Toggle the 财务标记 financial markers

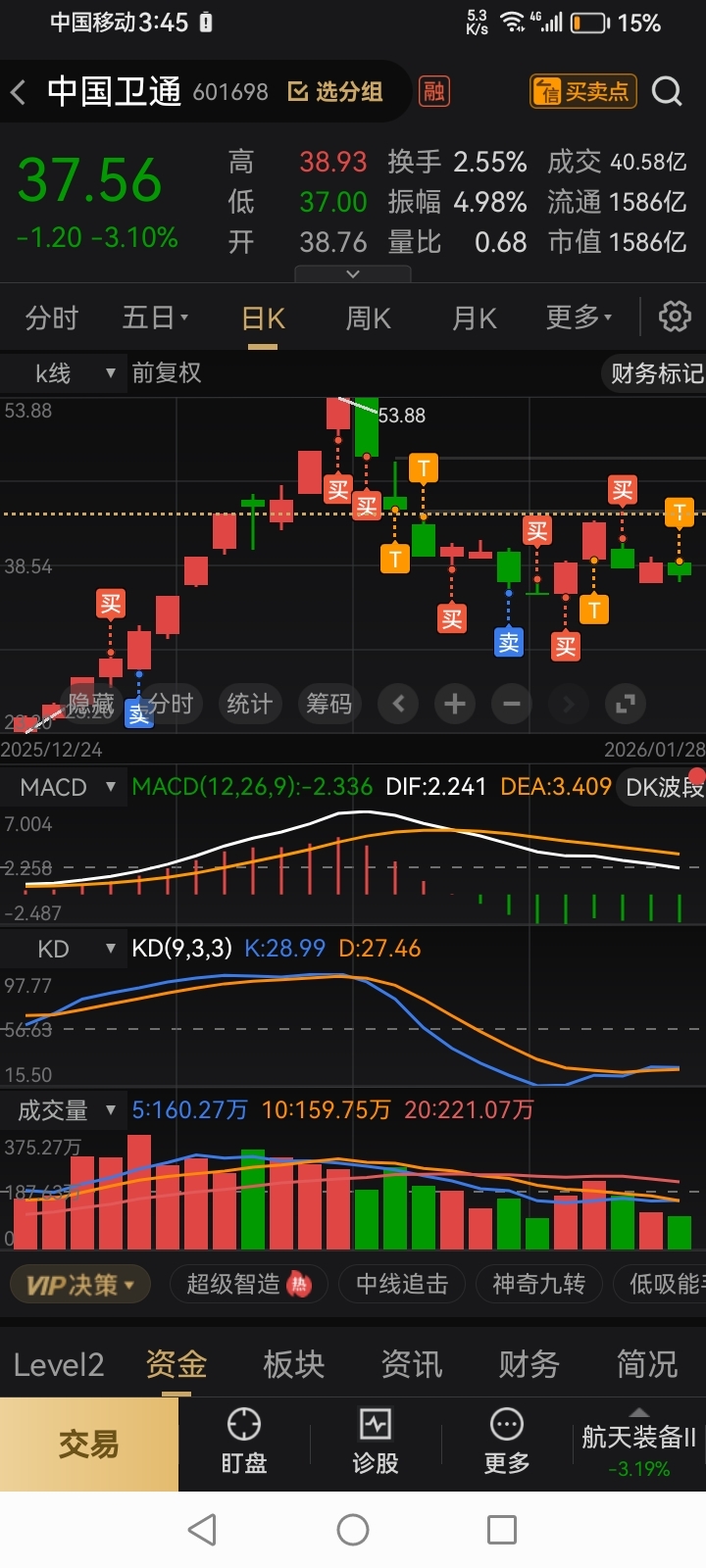coord(655,373)
